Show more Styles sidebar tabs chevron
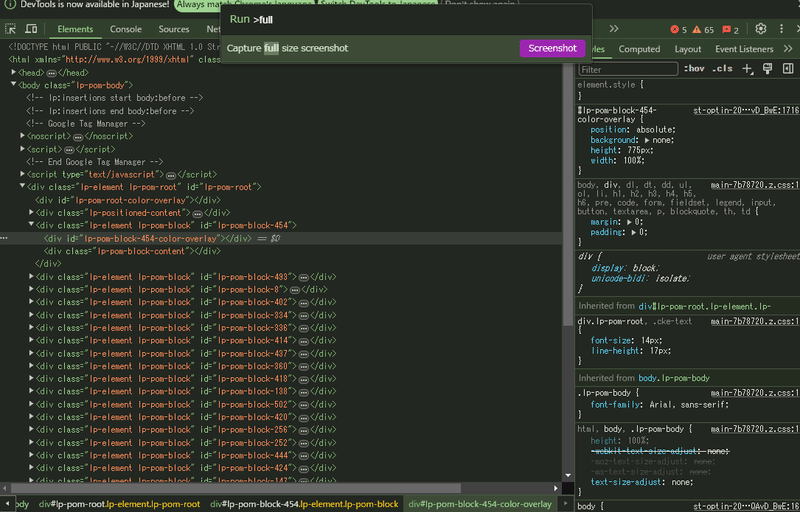This screenshot has width=800, height=512. pyautogui.click(x=788, y=49)
